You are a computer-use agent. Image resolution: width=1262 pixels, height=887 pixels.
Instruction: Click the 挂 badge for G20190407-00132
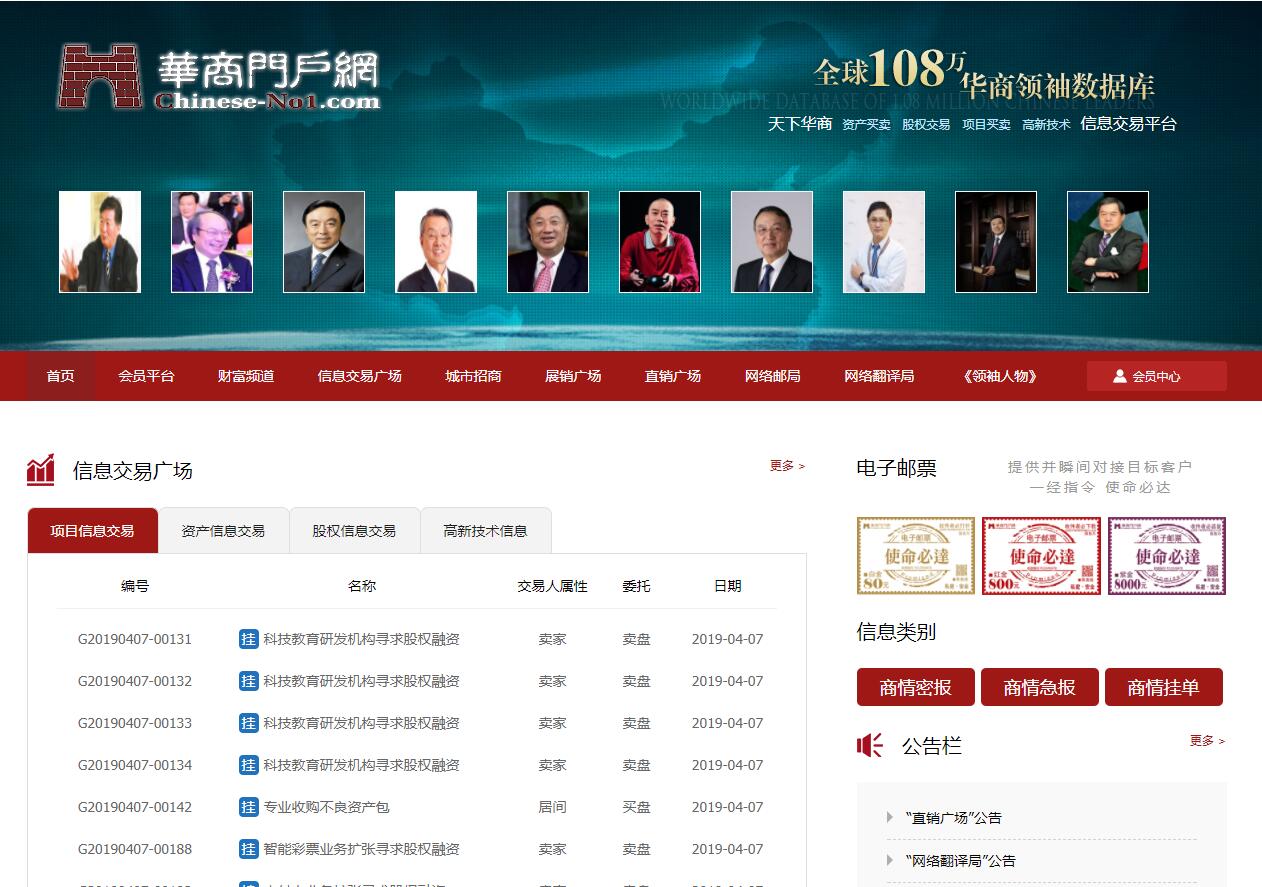[249, 681]
